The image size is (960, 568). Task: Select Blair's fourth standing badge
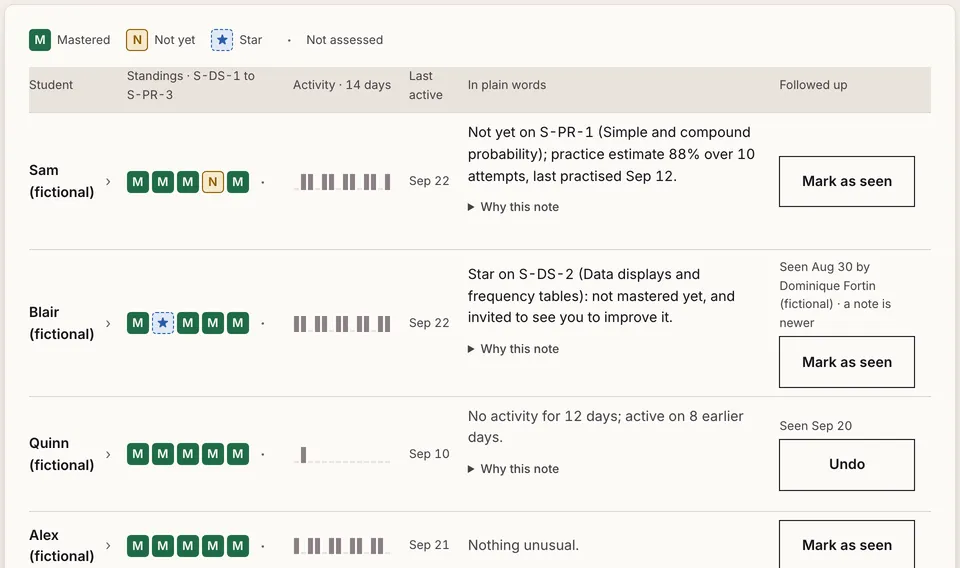click(213, 323)
